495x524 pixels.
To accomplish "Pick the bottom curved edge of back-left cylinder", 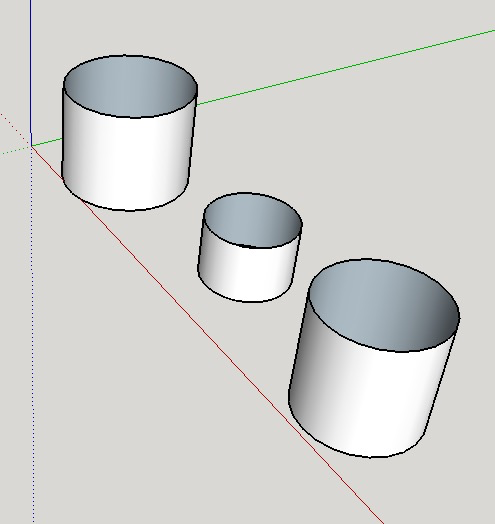I will pyautogui.click(x=125, y=210).
